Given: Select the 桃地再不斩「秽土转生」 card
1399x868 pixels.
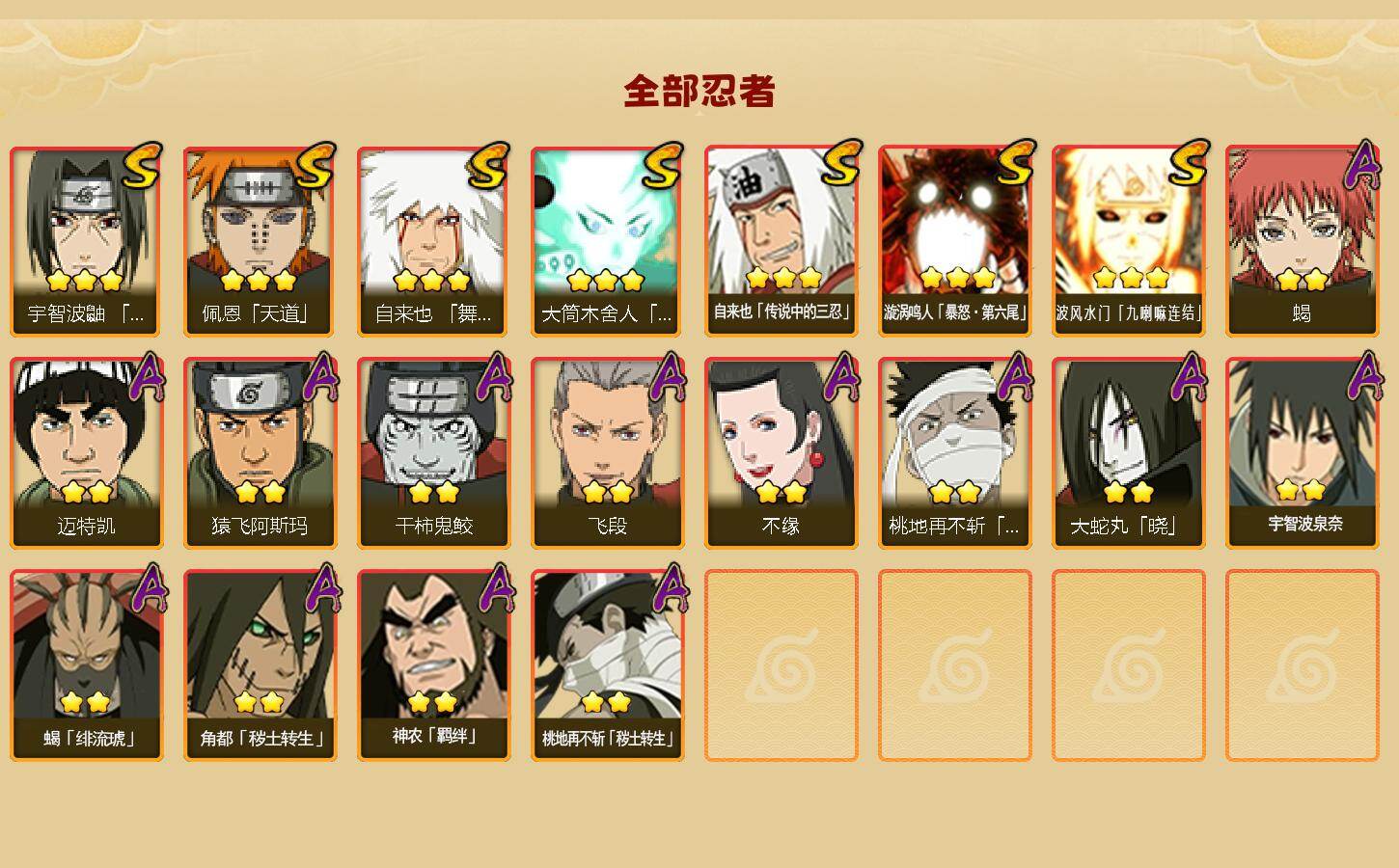Looking at the screenshot, I should (x=607, y=665).
